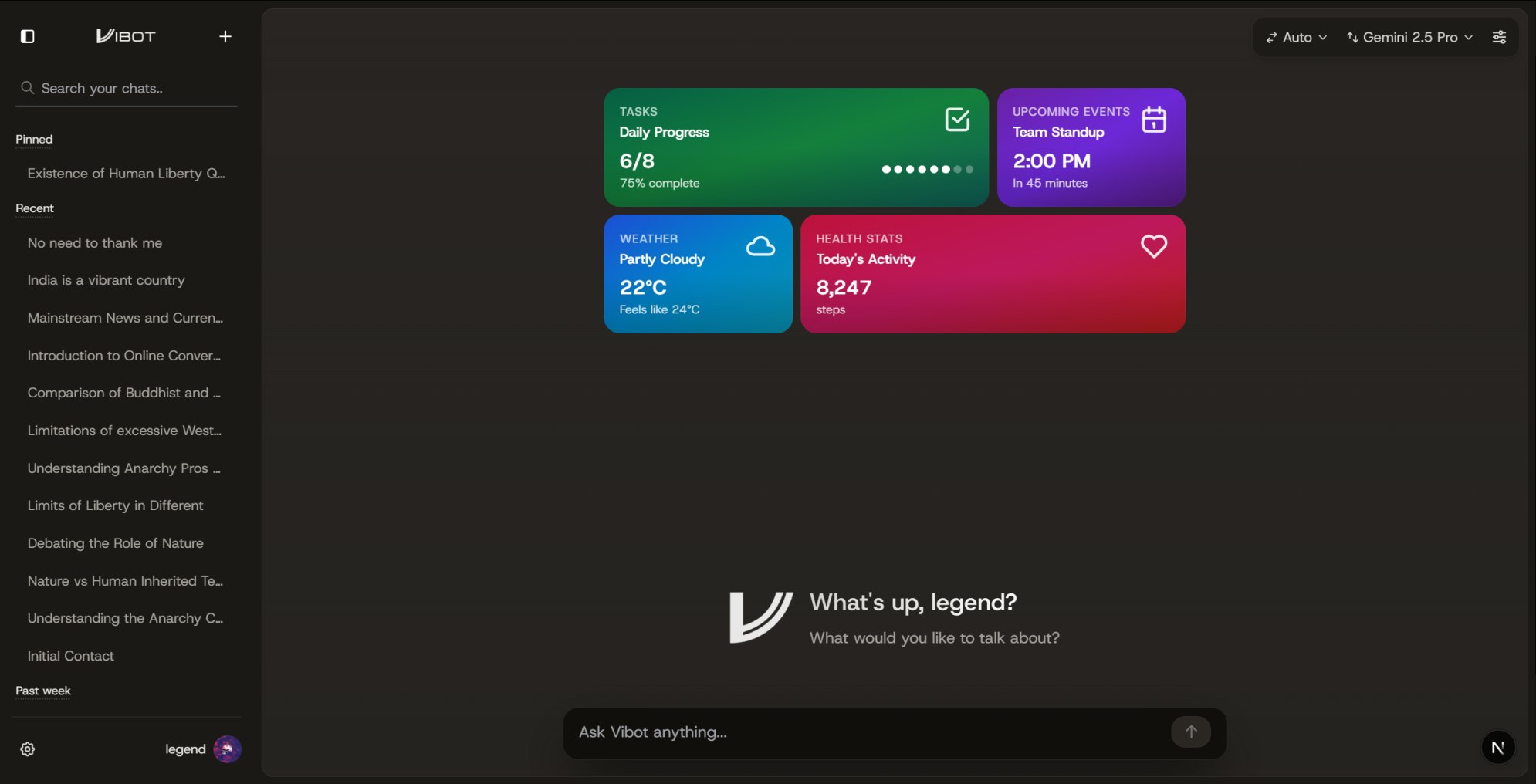
Task: Click the Pinned section heading
Action: coord(34,140)
